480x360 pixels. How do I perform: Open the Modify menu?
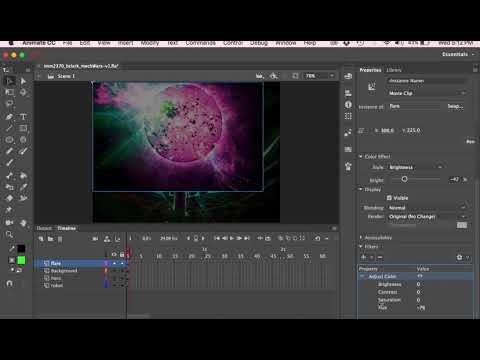coord(150,43)
